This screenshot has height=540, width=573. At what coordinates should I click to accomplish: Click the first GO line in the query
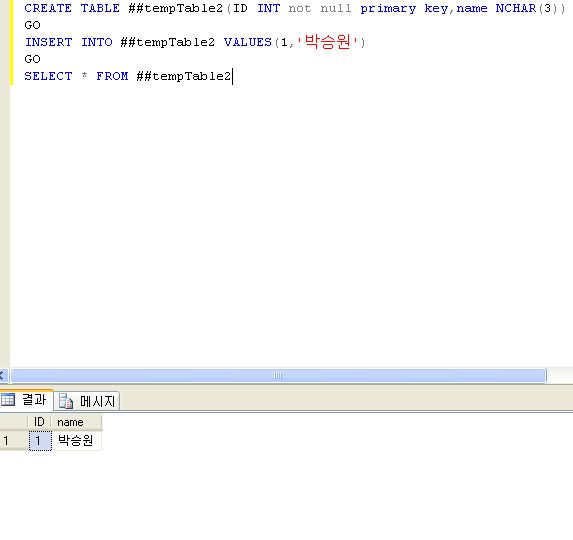pos(32,25)
